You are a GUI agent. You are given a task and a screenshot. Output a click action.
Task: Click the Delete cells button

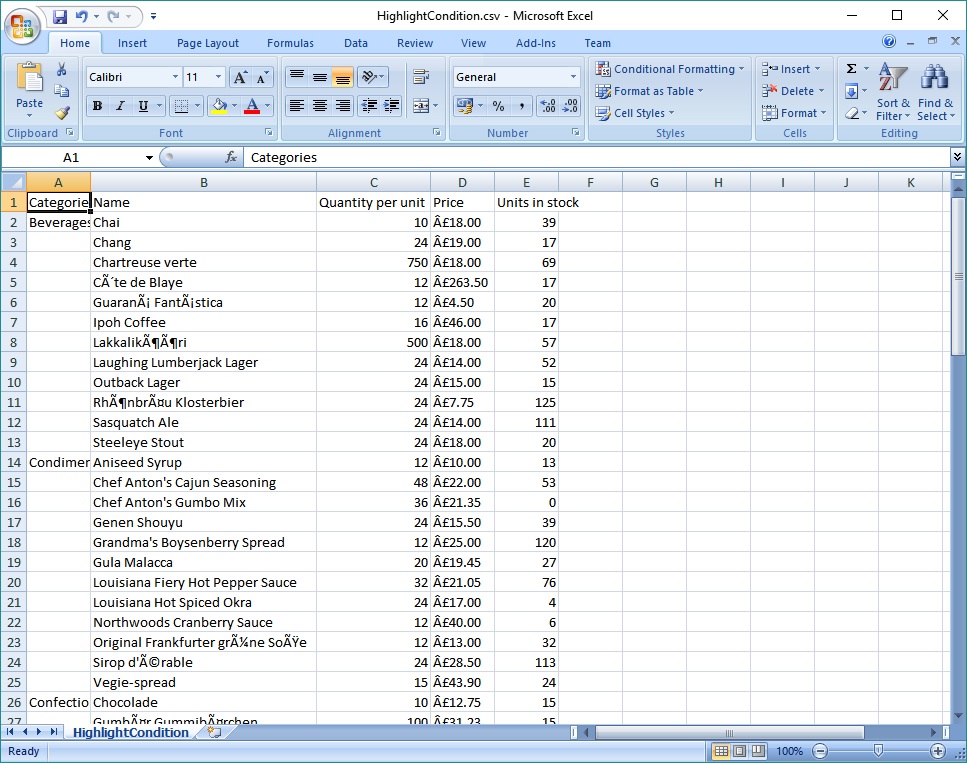point(793,91)
